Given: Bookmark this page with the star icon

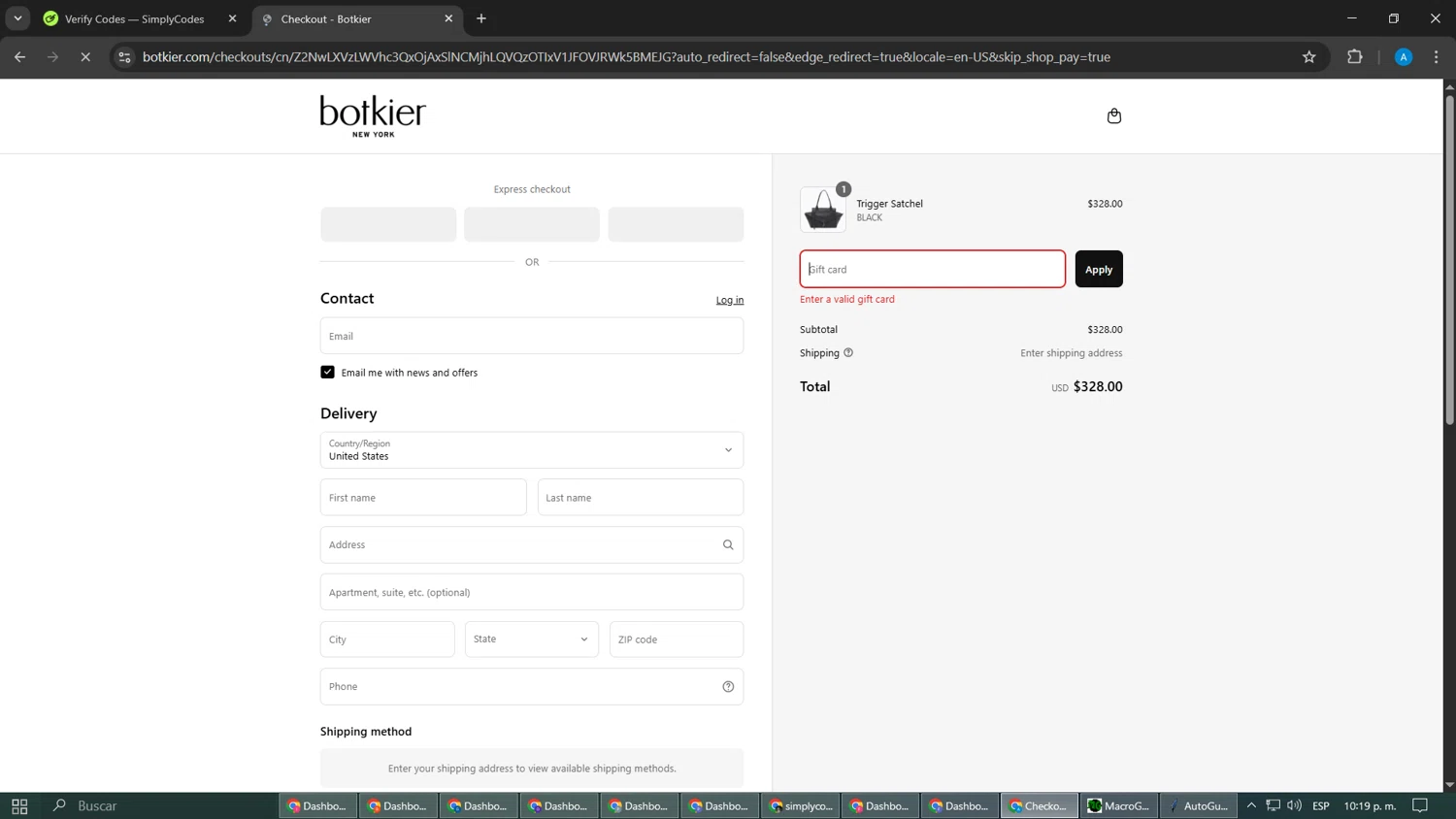Looking at the screenshot, I should coord(1308,57).
